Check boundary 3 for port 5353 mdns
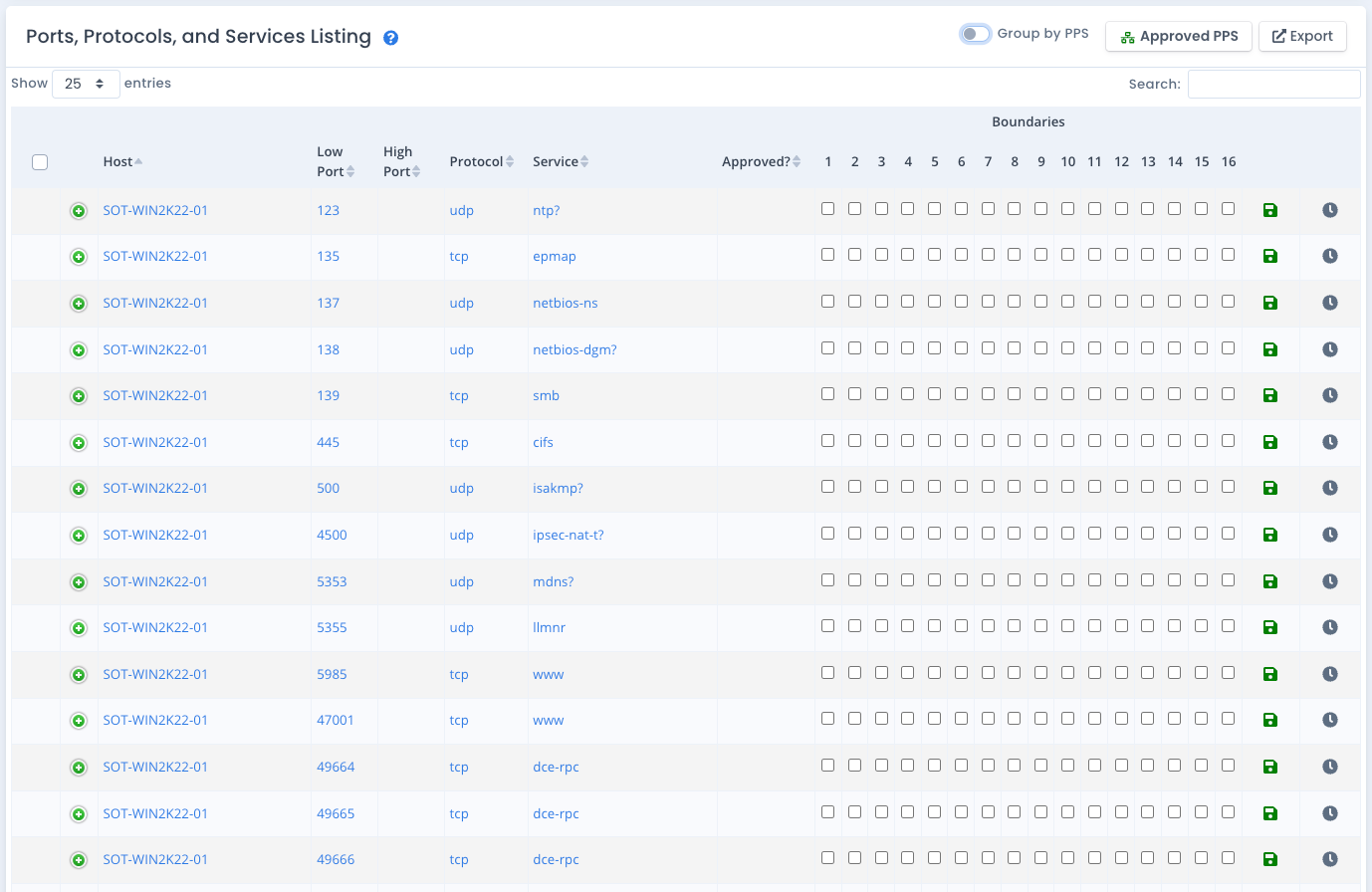Image resolution: width=1372 pixels, height=892 pixels. pyautogui.click(x=881, y=580)
